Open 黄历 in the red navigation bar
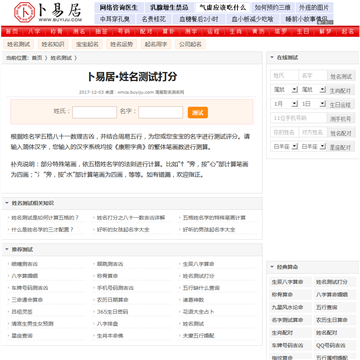Viewport: 360px width, 360px height. 258,32
